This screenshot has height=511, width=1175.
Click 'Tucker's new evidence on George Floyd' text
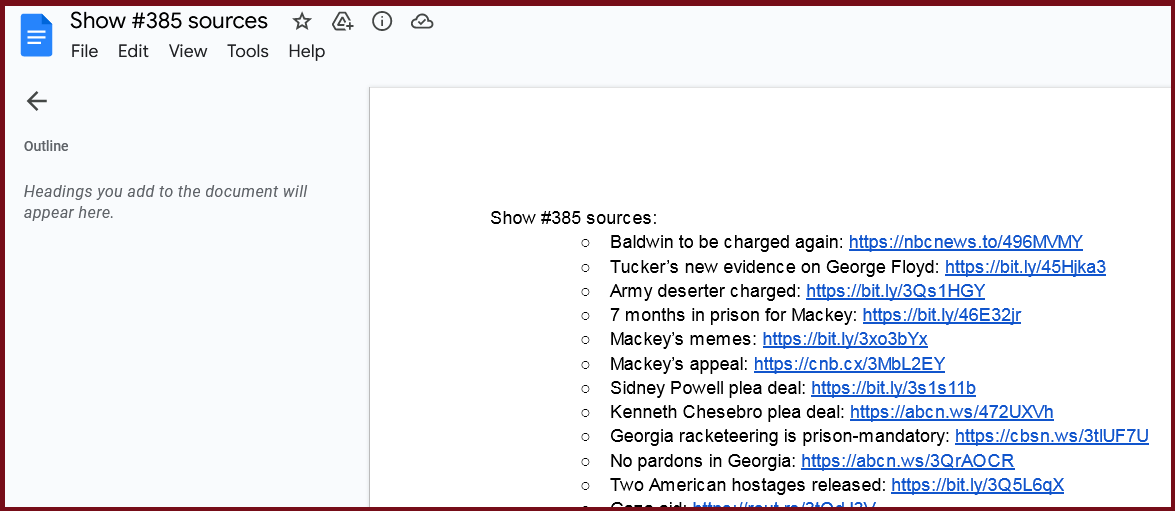click(775, 267)
